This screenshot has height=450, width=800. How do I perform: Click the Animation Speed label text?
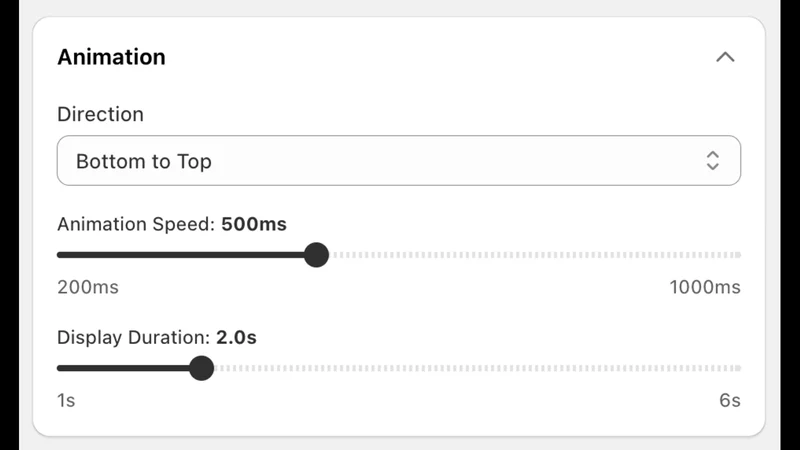[136, 224]
